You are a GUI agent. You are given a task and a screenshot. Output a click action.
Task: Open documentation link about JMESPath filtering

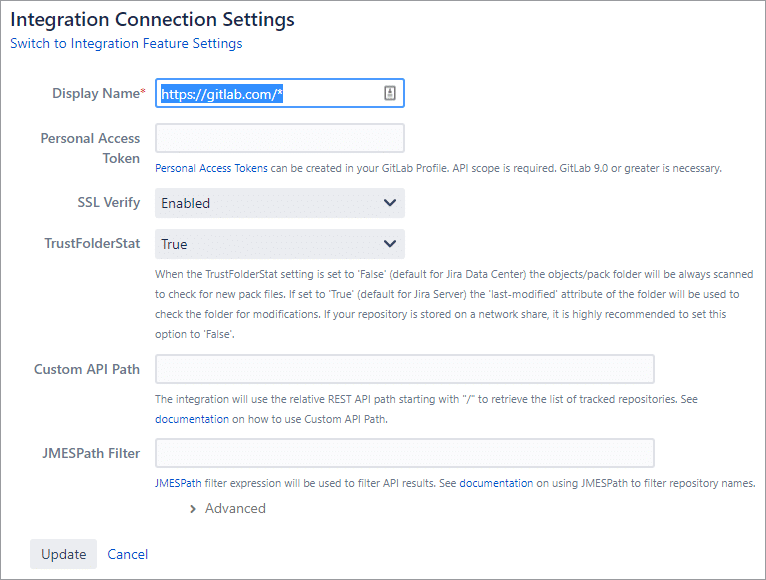(x=496, y=483)
